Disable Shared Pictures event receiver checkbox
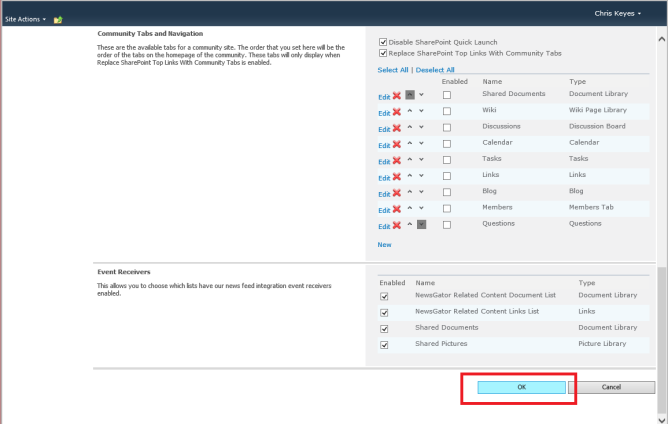The width and height of the screenshot is (668, 424). click(x=384, y=344)
